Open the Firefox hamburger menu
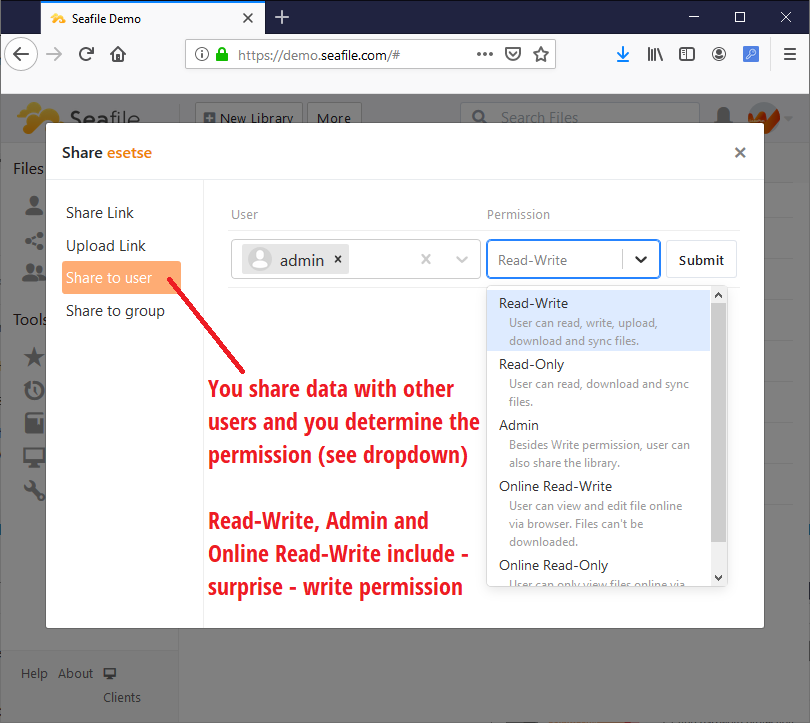 (790, 55)
